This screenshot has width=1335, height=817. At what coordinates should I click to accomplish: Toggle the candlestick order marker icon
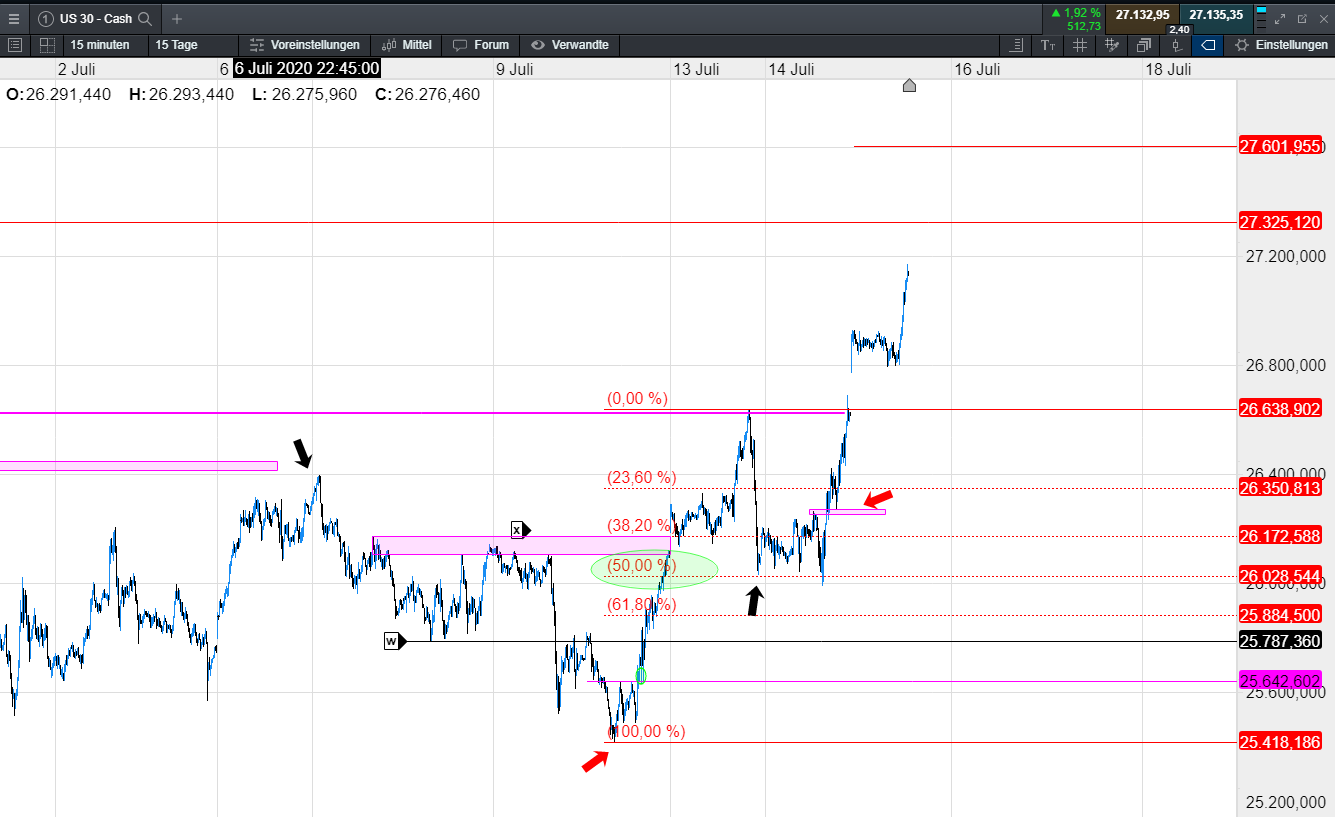1177,45
